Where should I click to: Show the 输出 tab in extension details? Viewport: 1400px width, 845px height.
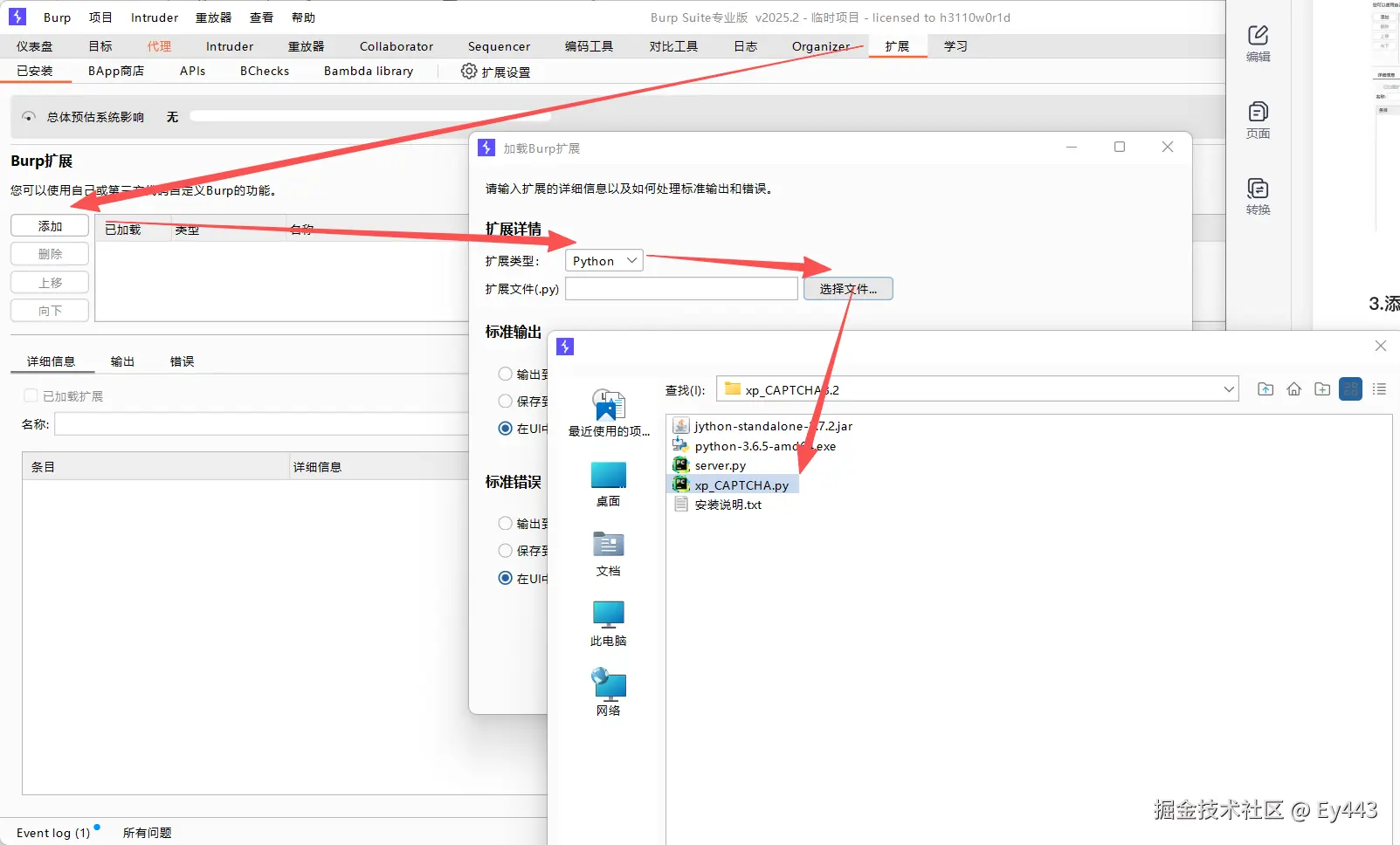pos(122,361)
